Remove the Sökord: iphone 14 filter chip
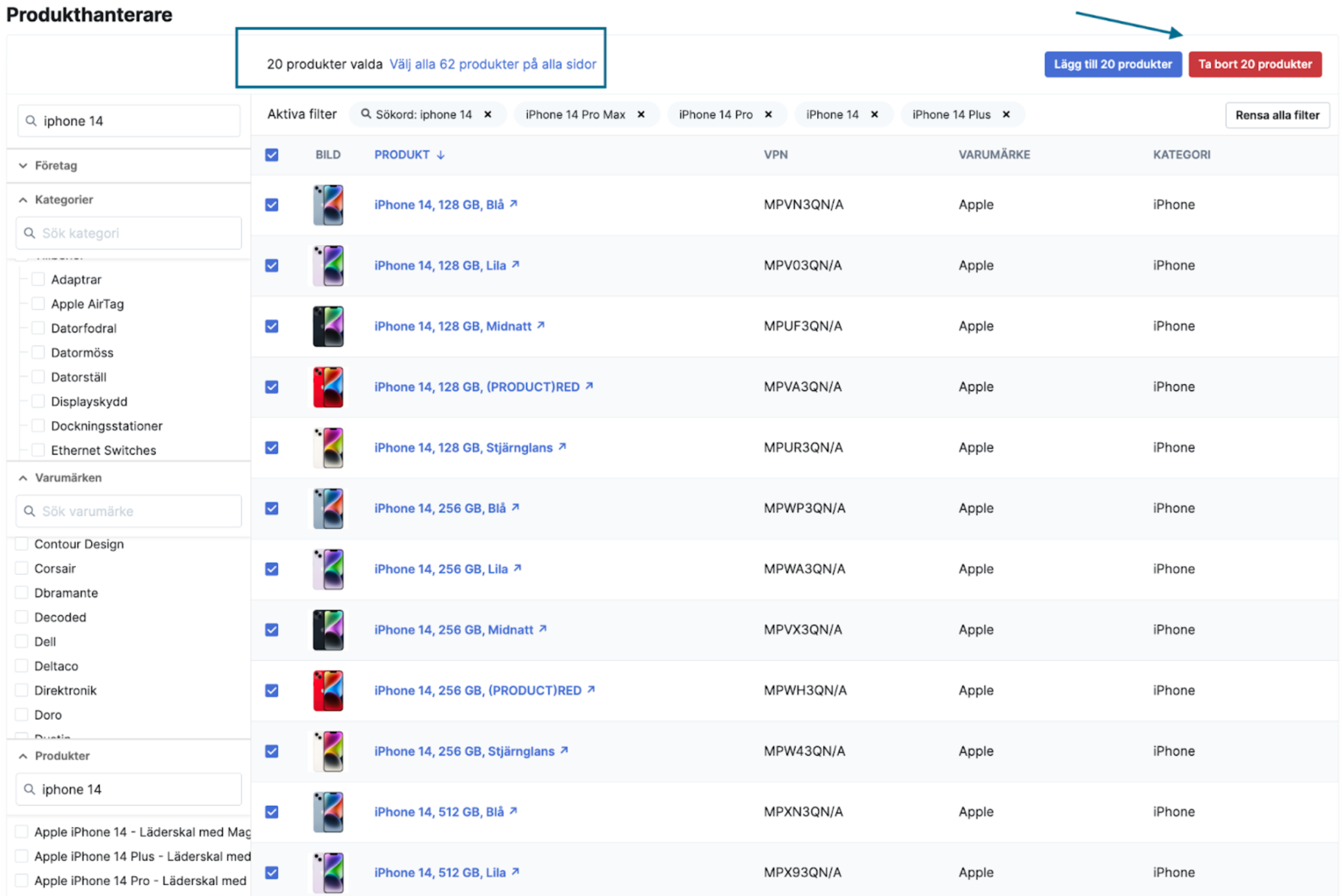Viewport: 1342px width, 896px height. (488, 115)
